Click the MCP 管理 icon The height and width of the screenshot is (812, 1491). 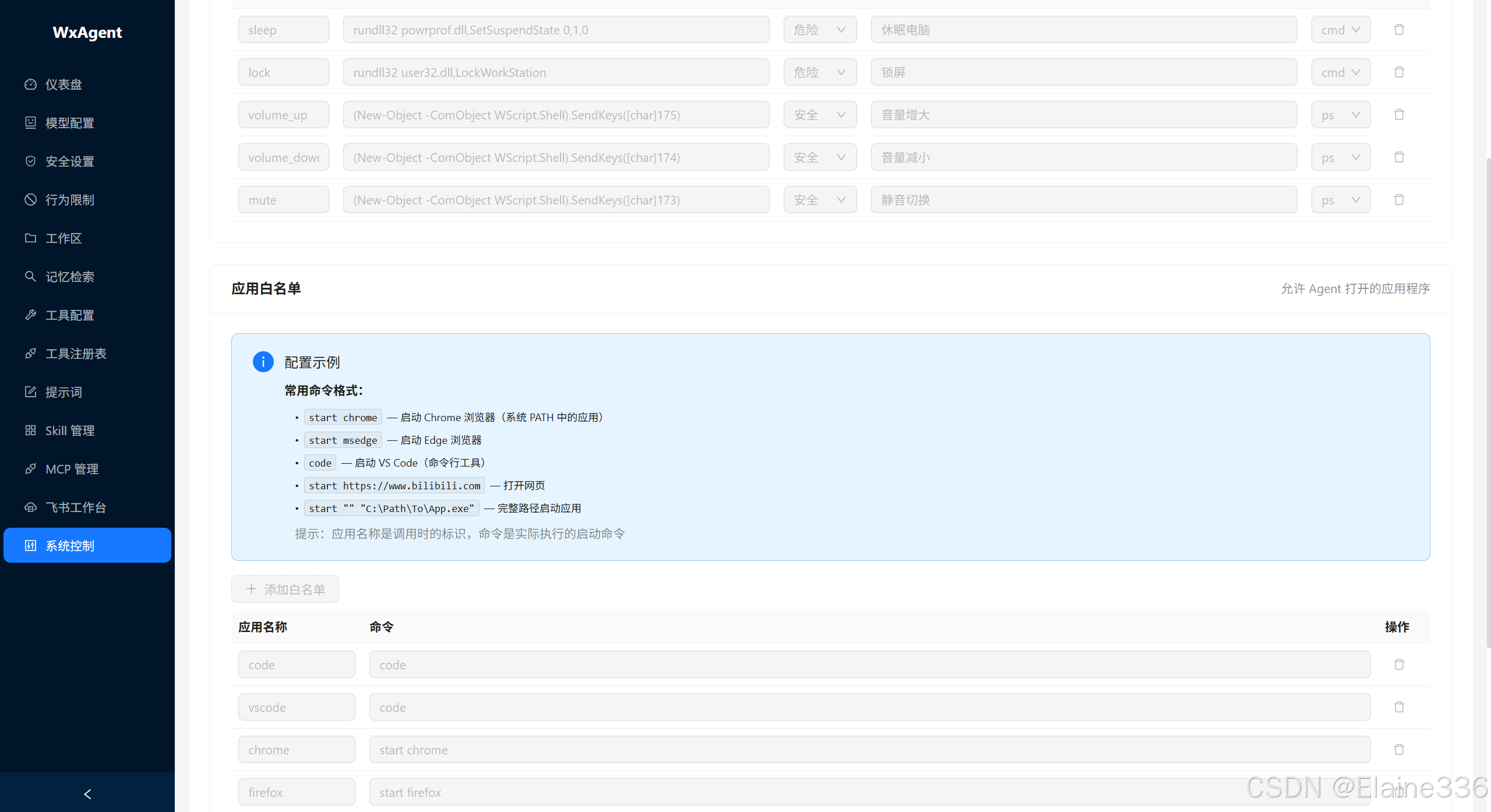(30, 469)
